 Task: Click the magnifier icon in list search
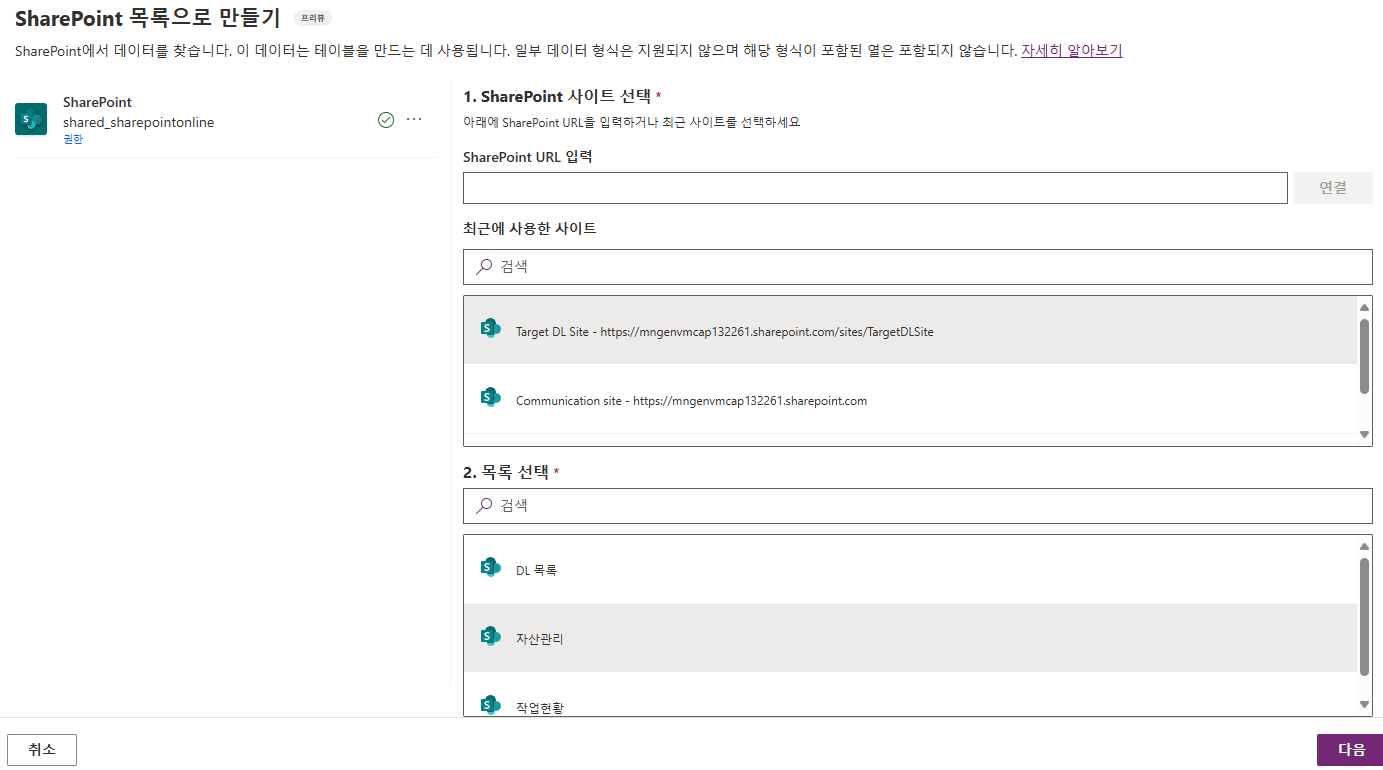[484, 506]
